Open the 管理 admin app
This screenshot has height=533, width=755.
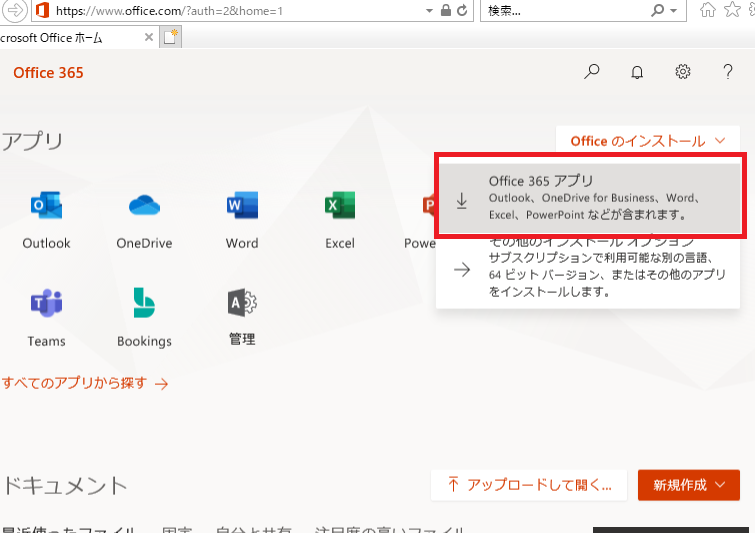242,304
